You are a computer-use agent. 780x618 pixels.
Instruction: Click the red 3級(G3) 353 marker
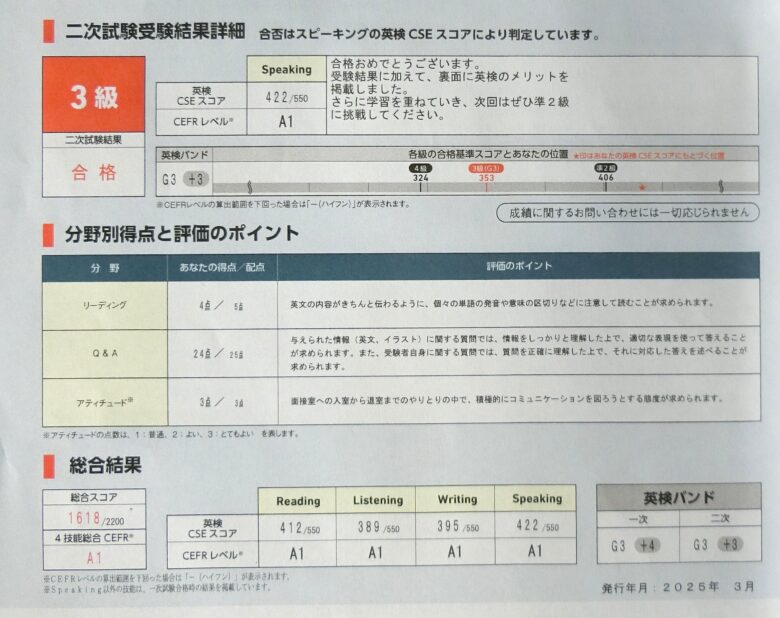(x=486, y=173)
